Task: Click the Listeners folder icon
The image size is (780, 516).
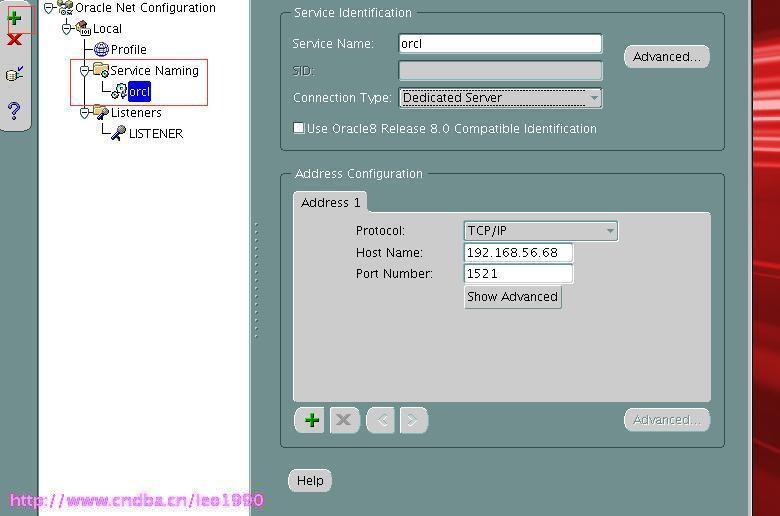Action: pyautogui.click(x=101, y=112)
